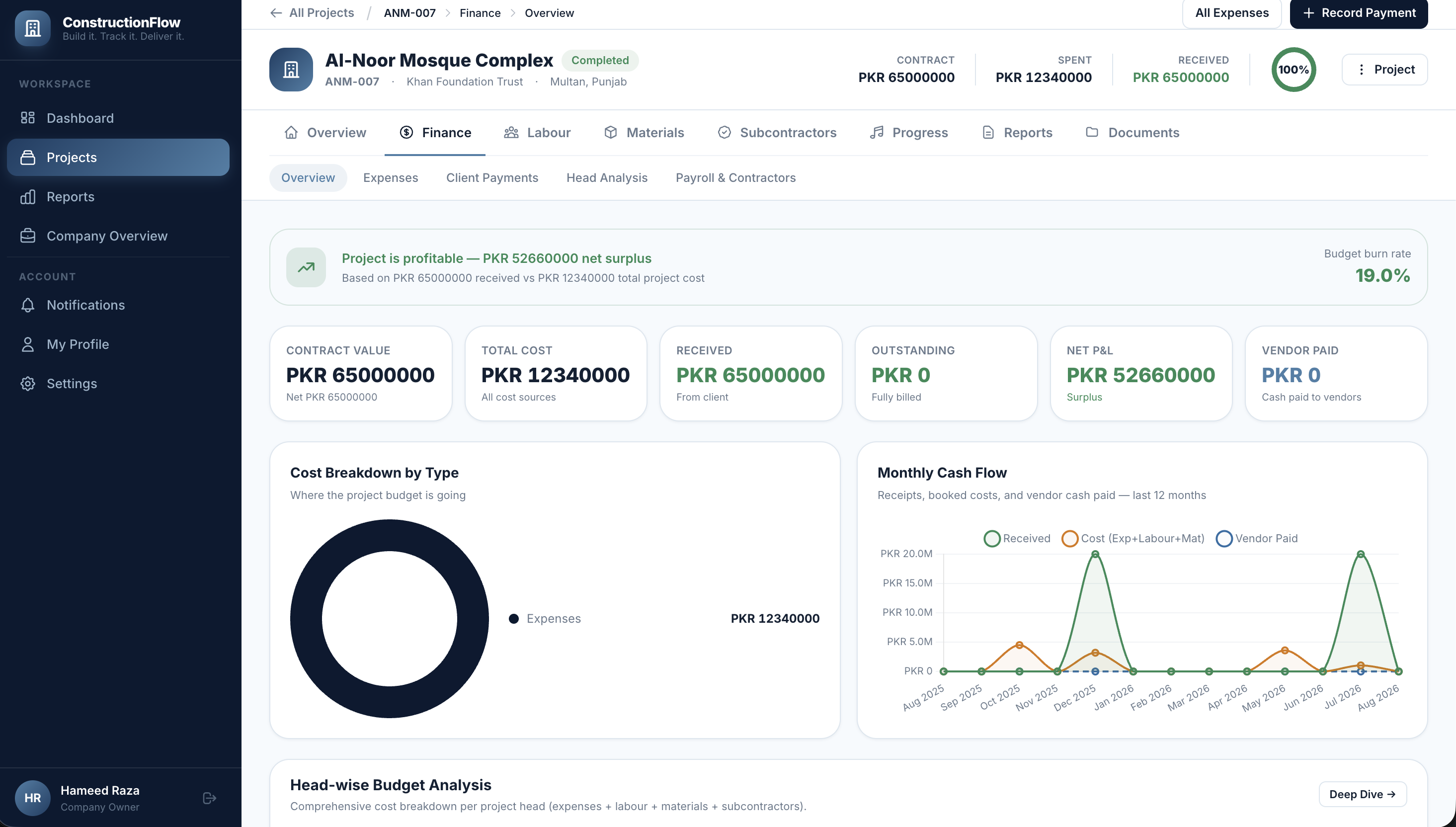Select the Finance Overview sub-tab pill
Screen dimensions: 1456x827
[308, 178]
